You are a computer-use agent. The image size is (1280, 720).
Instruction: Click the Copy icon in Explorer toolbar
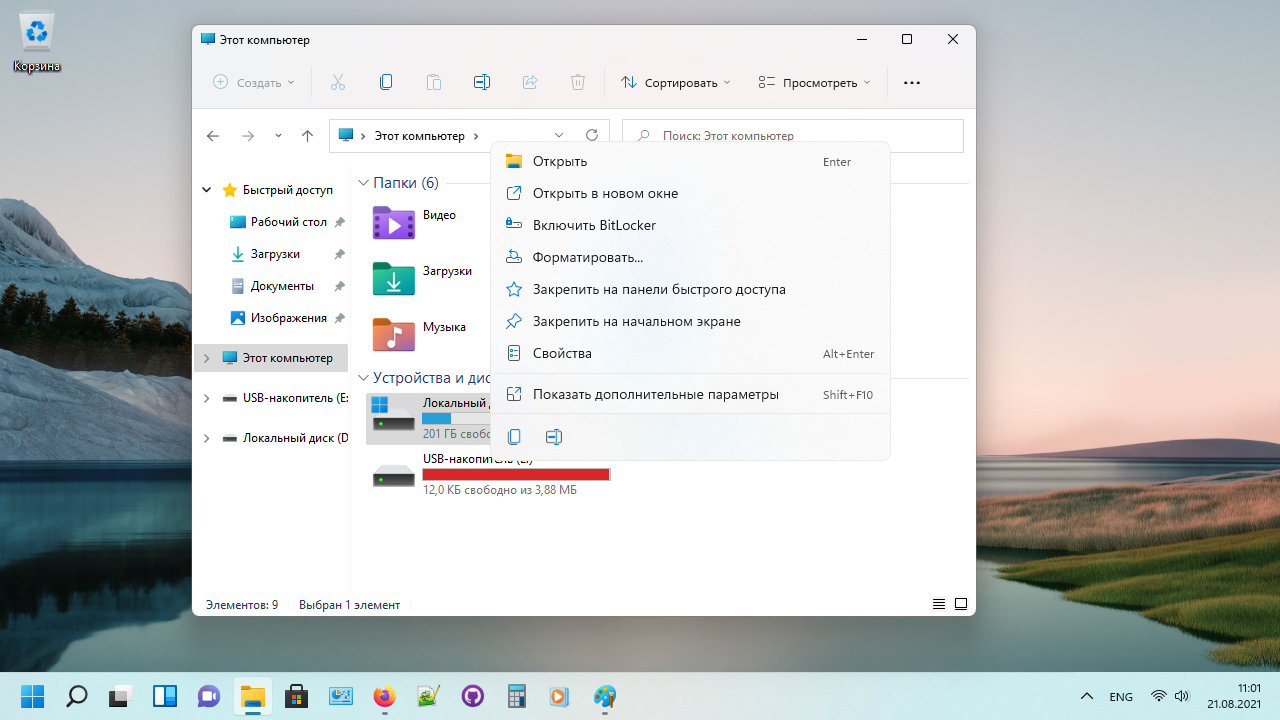(386, 82)
